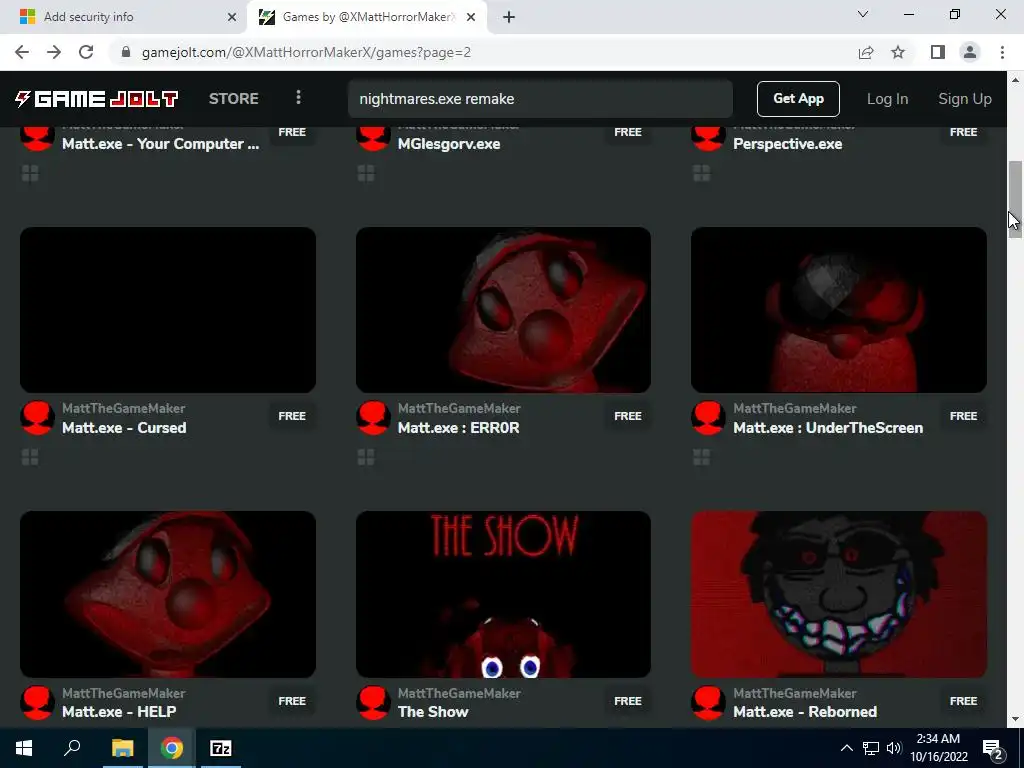Click the search field containing nightmares.exe remake

[x=540, y=99]
